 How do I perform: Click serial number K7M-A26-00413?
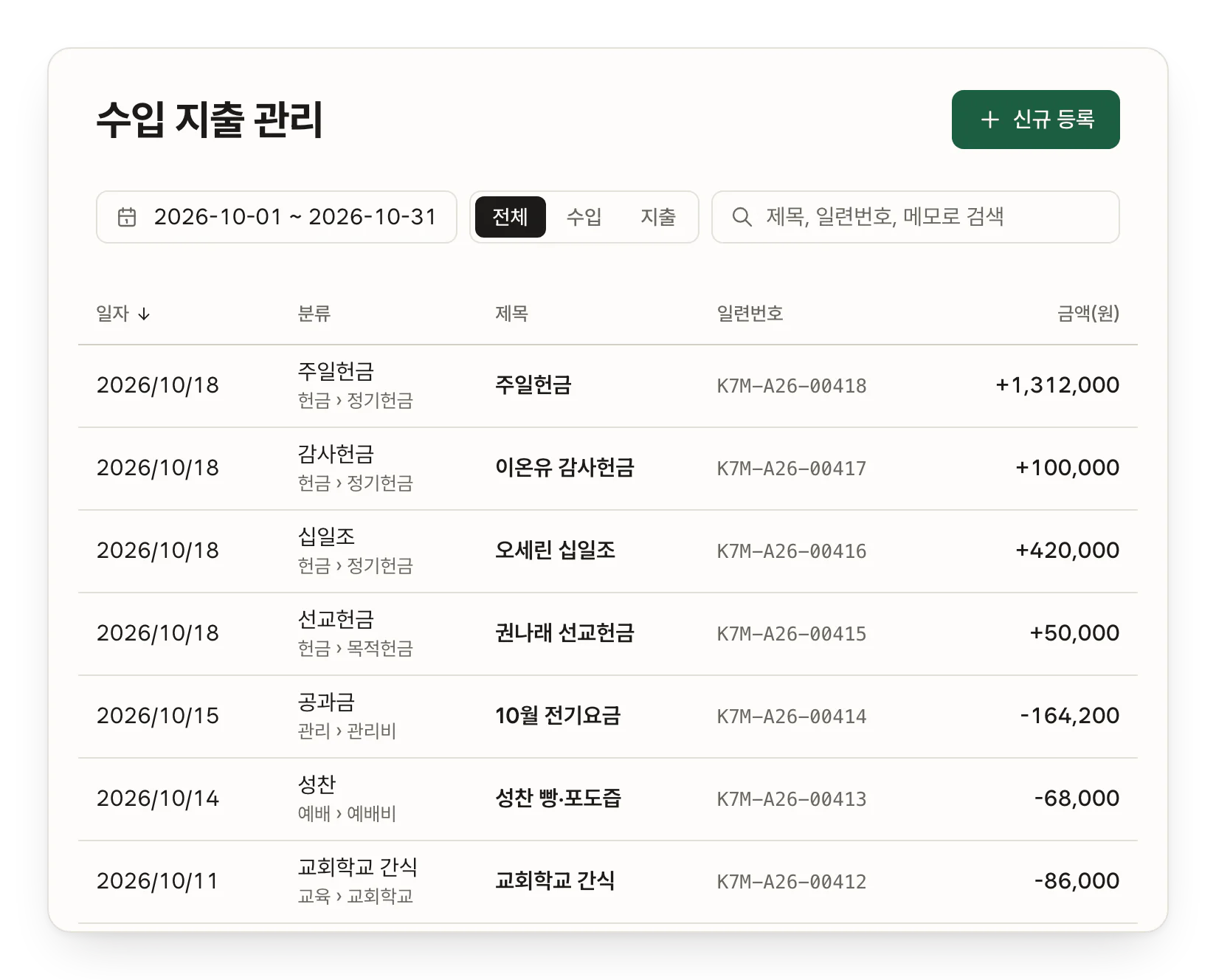tap(792, 799)
